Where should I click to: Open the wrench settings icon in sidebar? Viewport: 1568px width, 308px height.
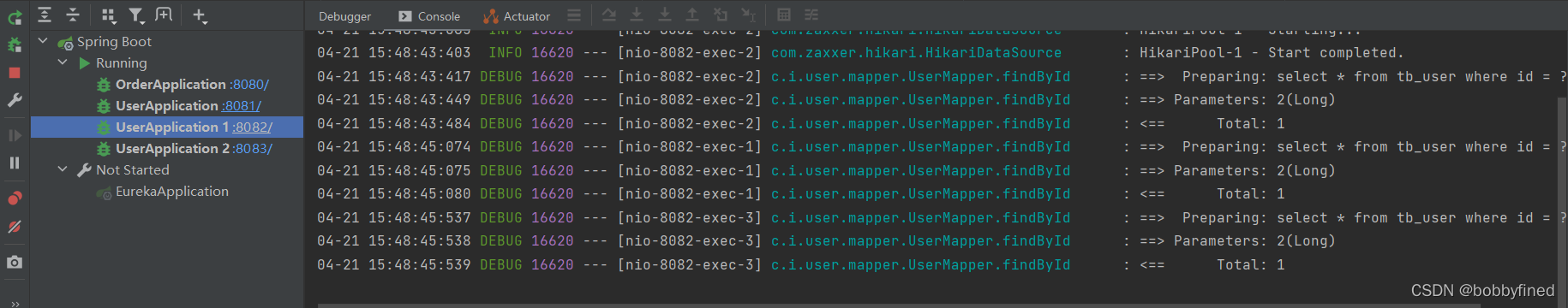click(x=15, y=100)
